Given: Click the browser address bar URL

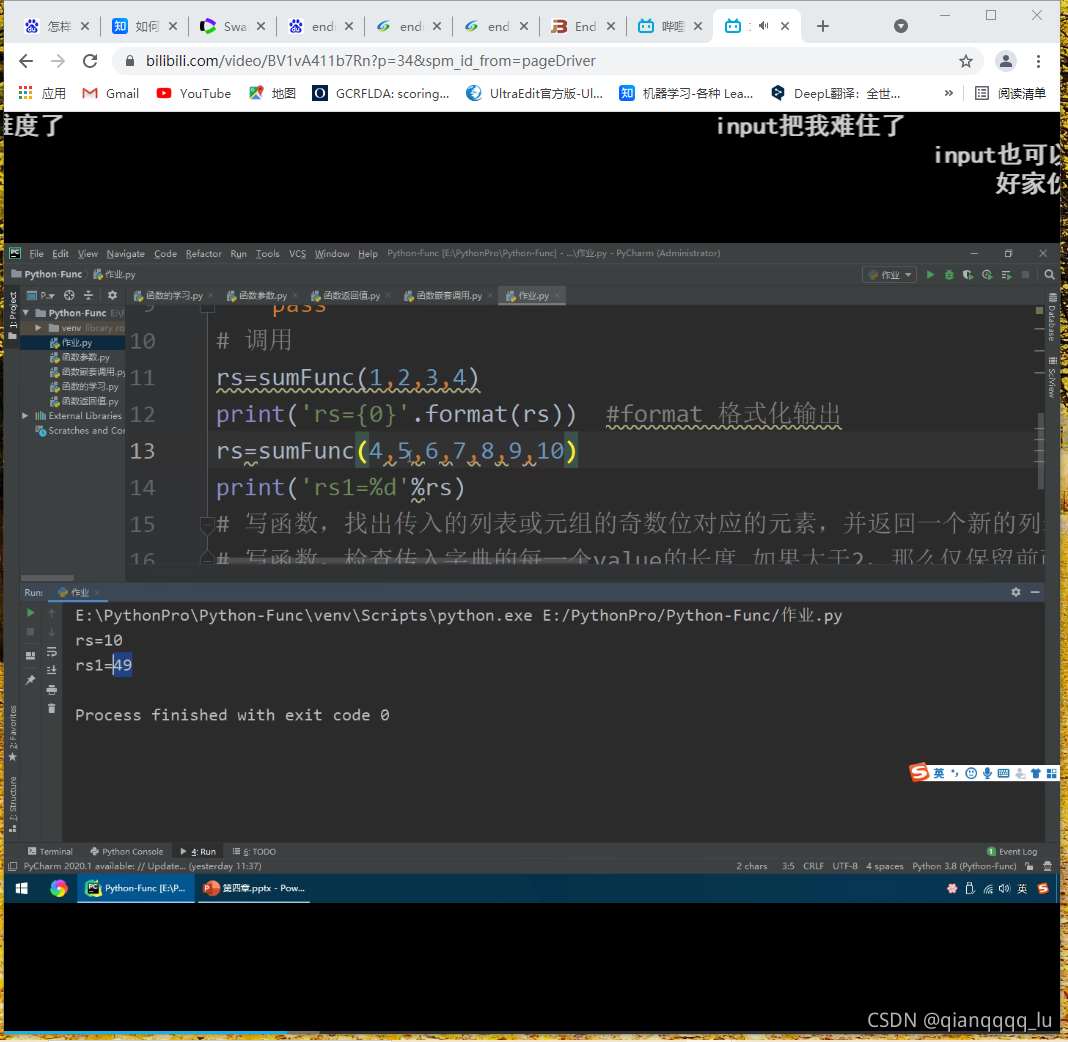Looking at the screenshot, I should [370, 61].
